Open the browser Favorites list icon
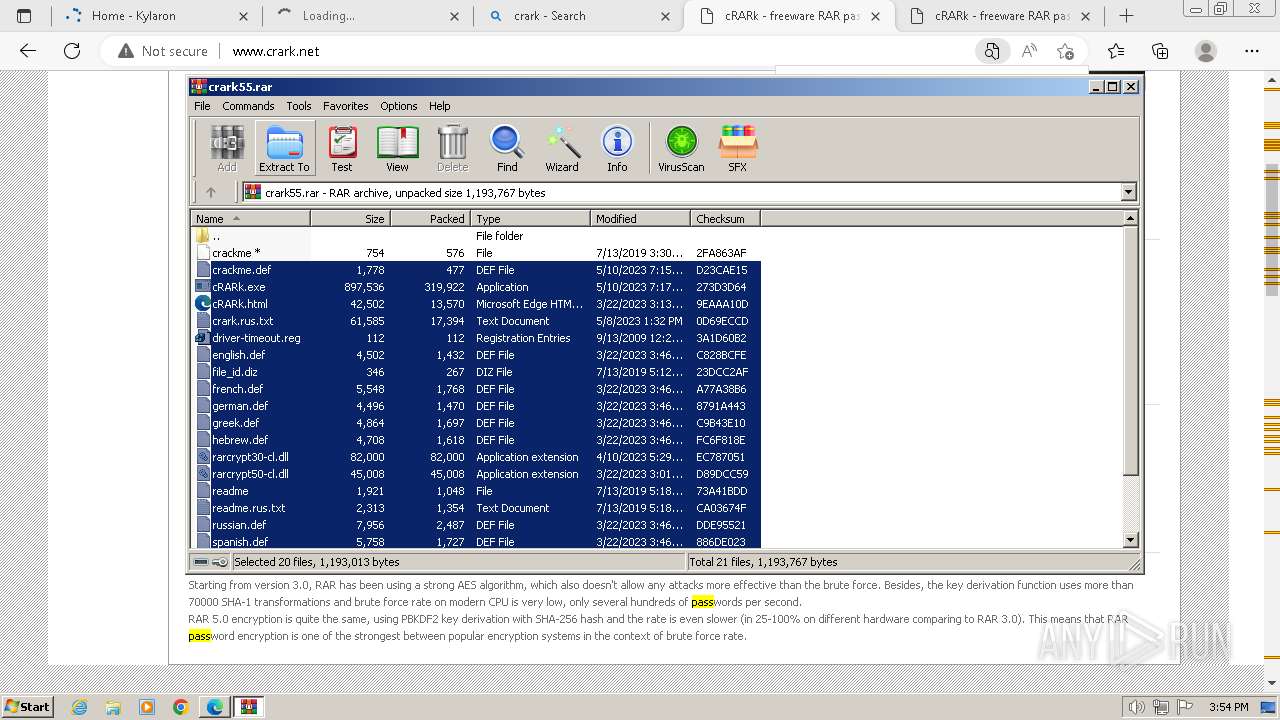Image resolution: width=1280 pixels, height=720 pixels. coord(1116,51)
